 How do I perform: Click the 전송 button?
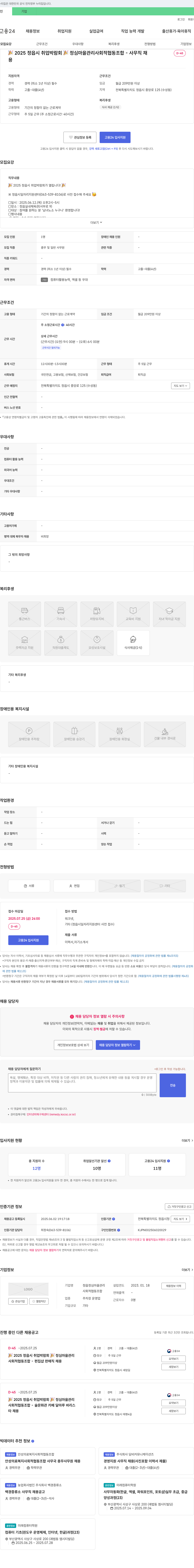coord(173,1085)
